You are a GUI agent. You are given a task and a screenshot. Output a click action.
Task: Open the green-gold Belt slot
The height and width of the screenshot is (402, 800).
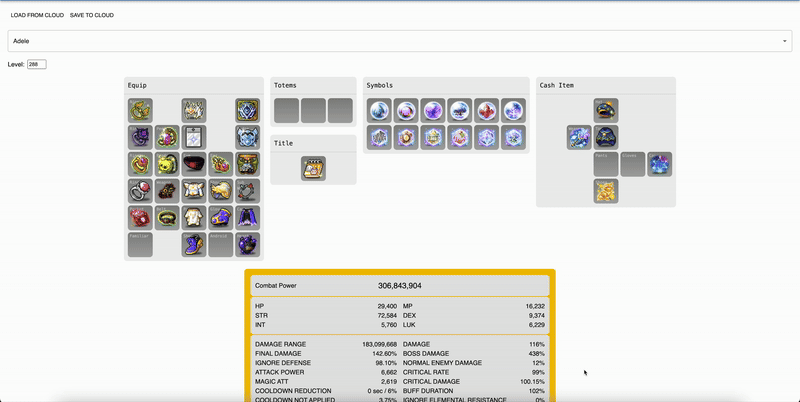point(167,218)
